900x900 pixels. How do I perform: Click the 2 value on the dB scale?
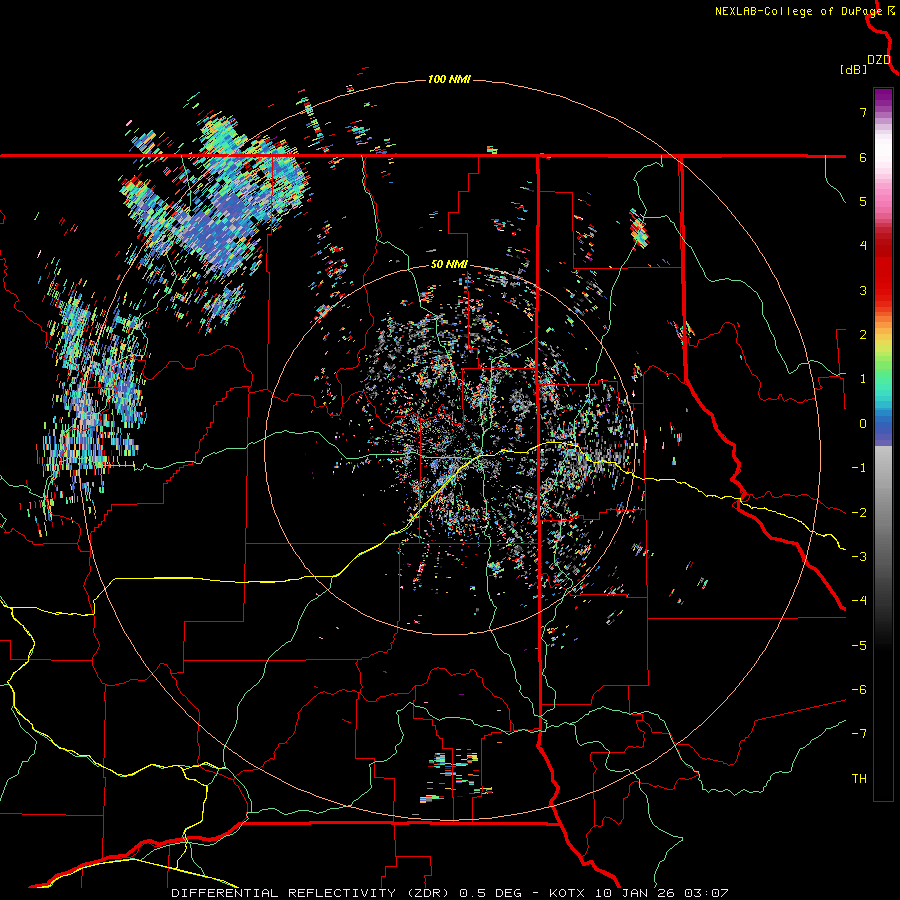tap(863, 335)
